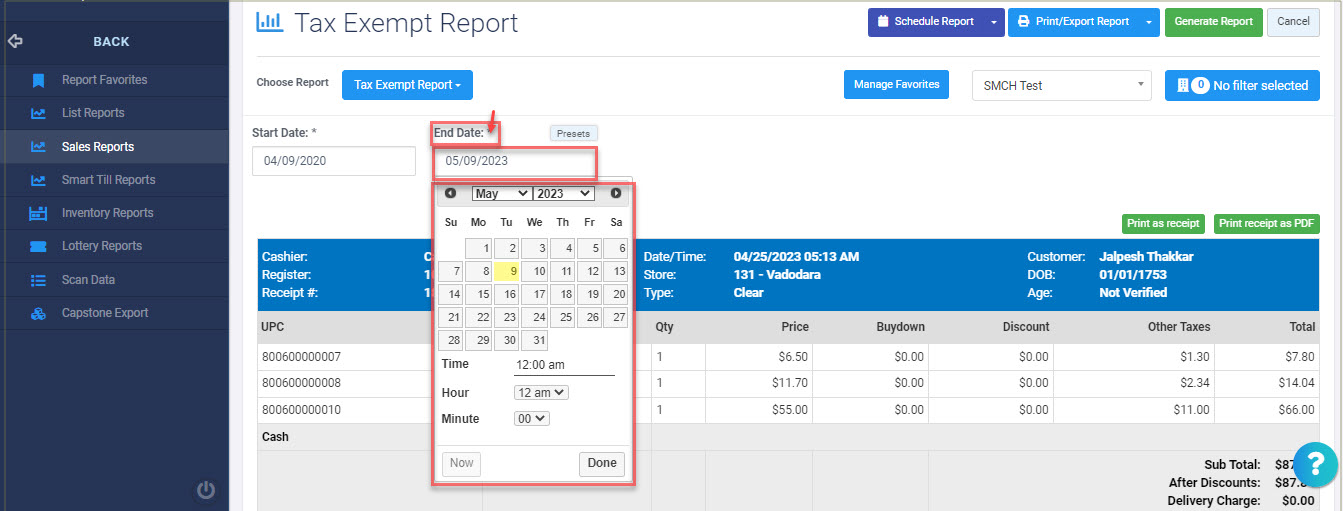Screen dimensions: 1343x511
Task: Click the Generate Report button
Action: [1213, 22]
